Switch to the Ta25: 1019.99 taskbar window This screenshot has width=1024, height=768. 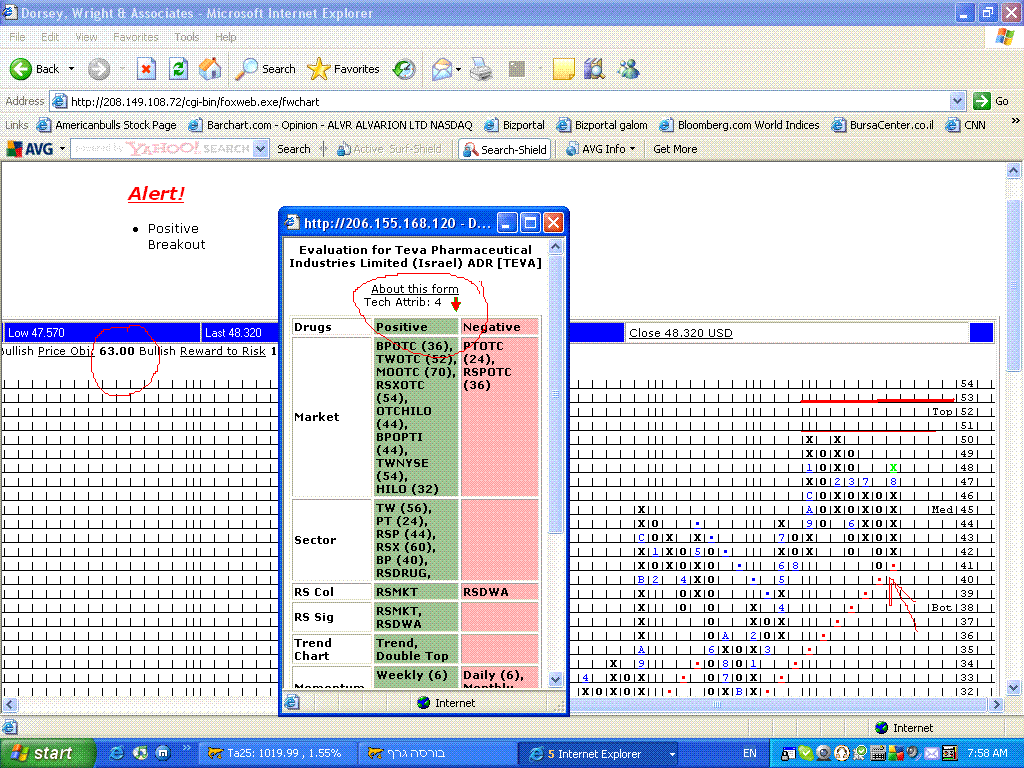276,754
